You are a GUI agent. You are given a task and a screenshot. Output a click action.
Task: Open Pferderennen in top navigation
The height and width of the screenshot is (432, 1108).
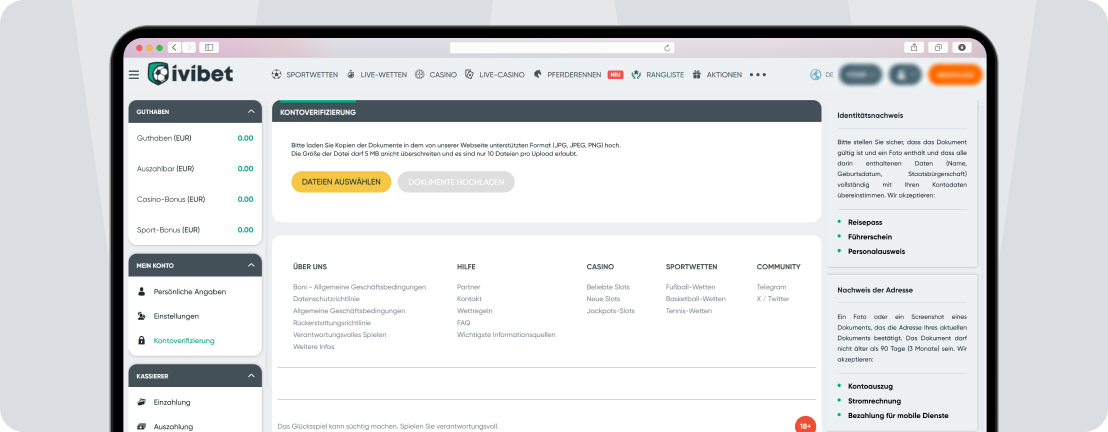click(574, 74)
